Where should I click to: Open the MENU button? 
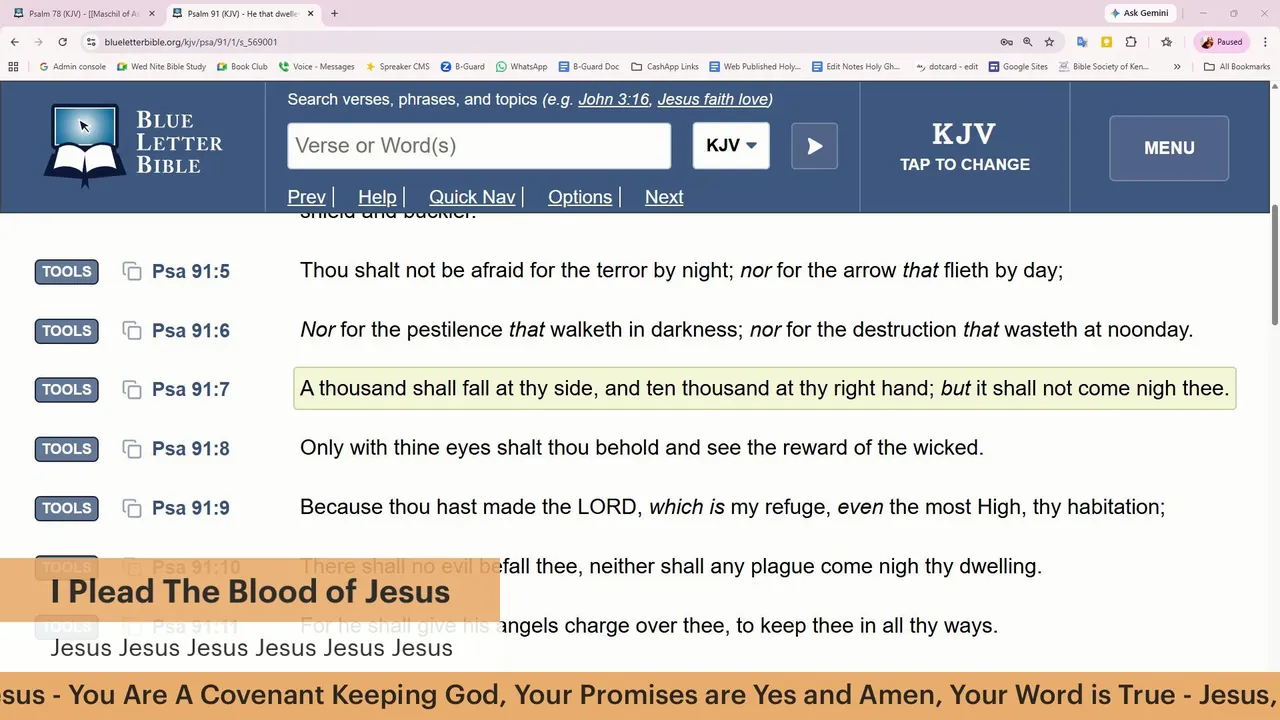coord(1169,148)
